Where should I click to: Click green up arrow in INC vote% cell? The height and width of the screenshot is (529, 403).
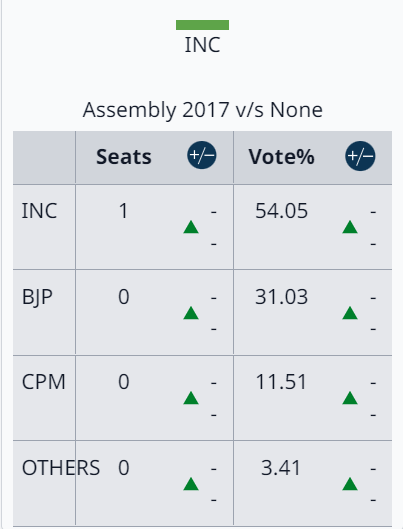click(350, 227)
